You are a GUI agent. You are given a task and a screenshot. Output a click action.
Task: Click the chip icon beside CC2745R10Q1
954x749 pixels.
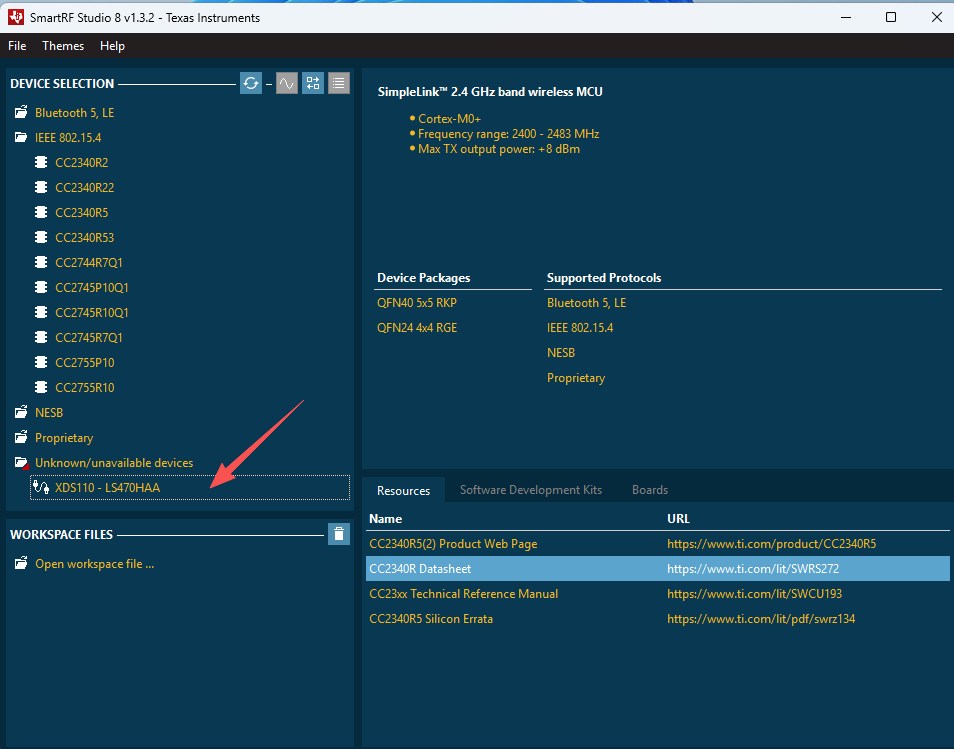point(41,312)
